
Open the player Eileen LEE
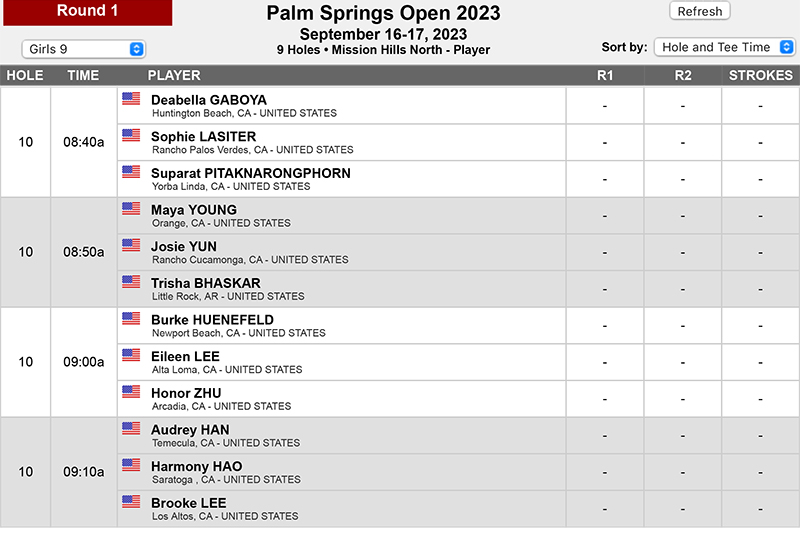click(x=185, y=356)
